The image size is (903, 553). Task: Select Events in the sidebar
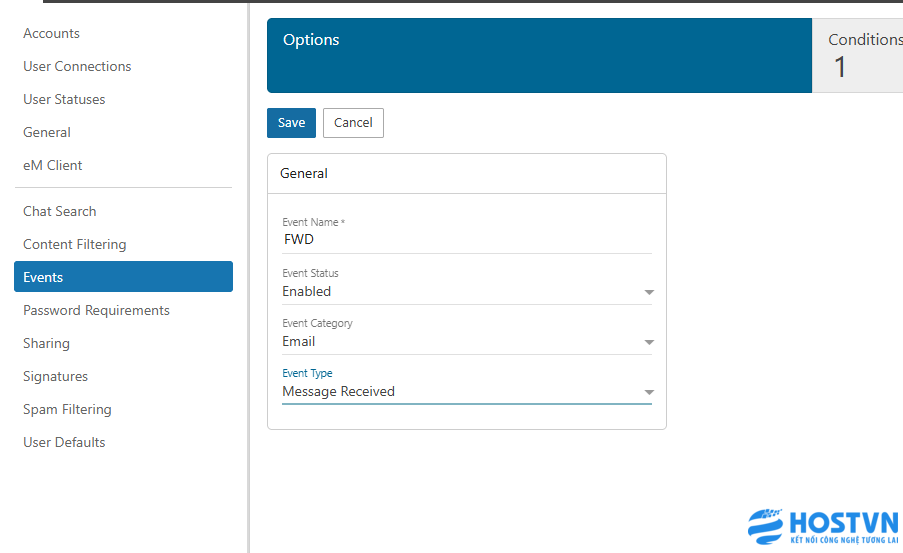123,277
